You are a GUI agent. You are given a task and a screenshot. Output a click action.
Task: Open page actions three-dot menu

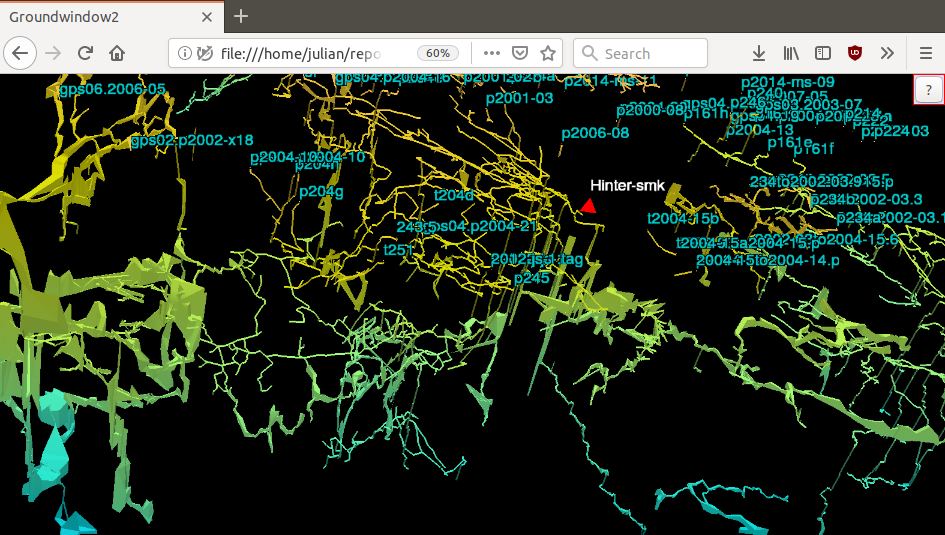pos(492,53)
